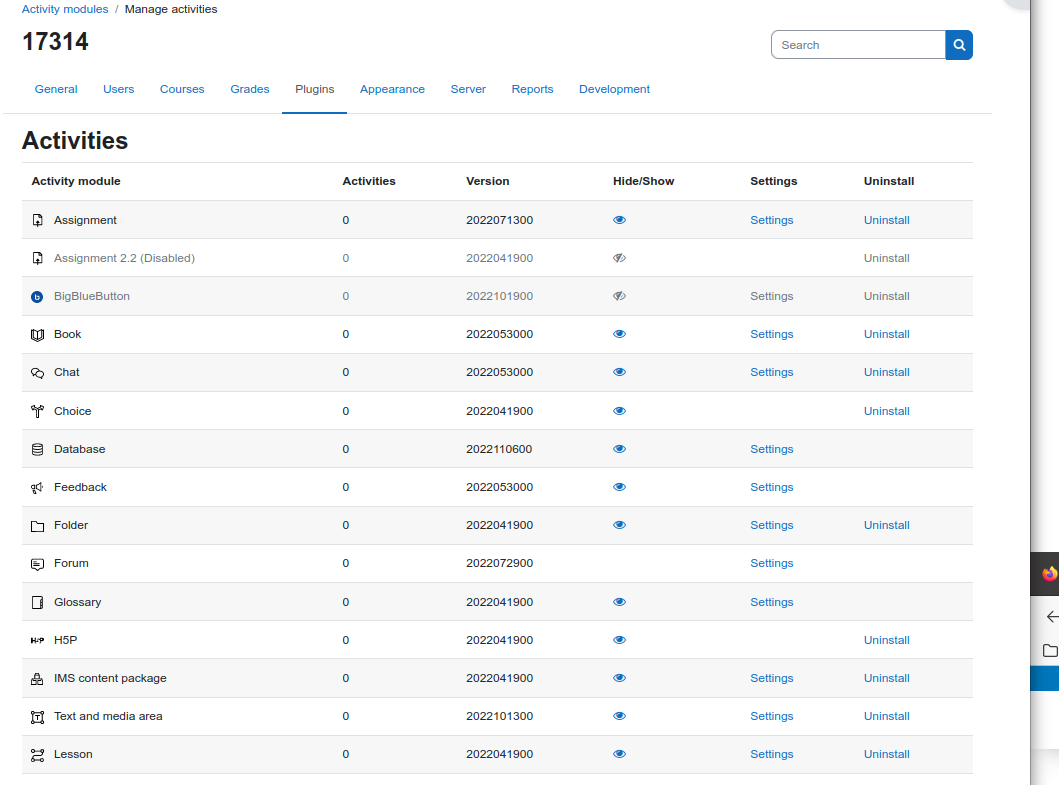
Task: Hide the Chat module
Action: [x=619, y=372]
